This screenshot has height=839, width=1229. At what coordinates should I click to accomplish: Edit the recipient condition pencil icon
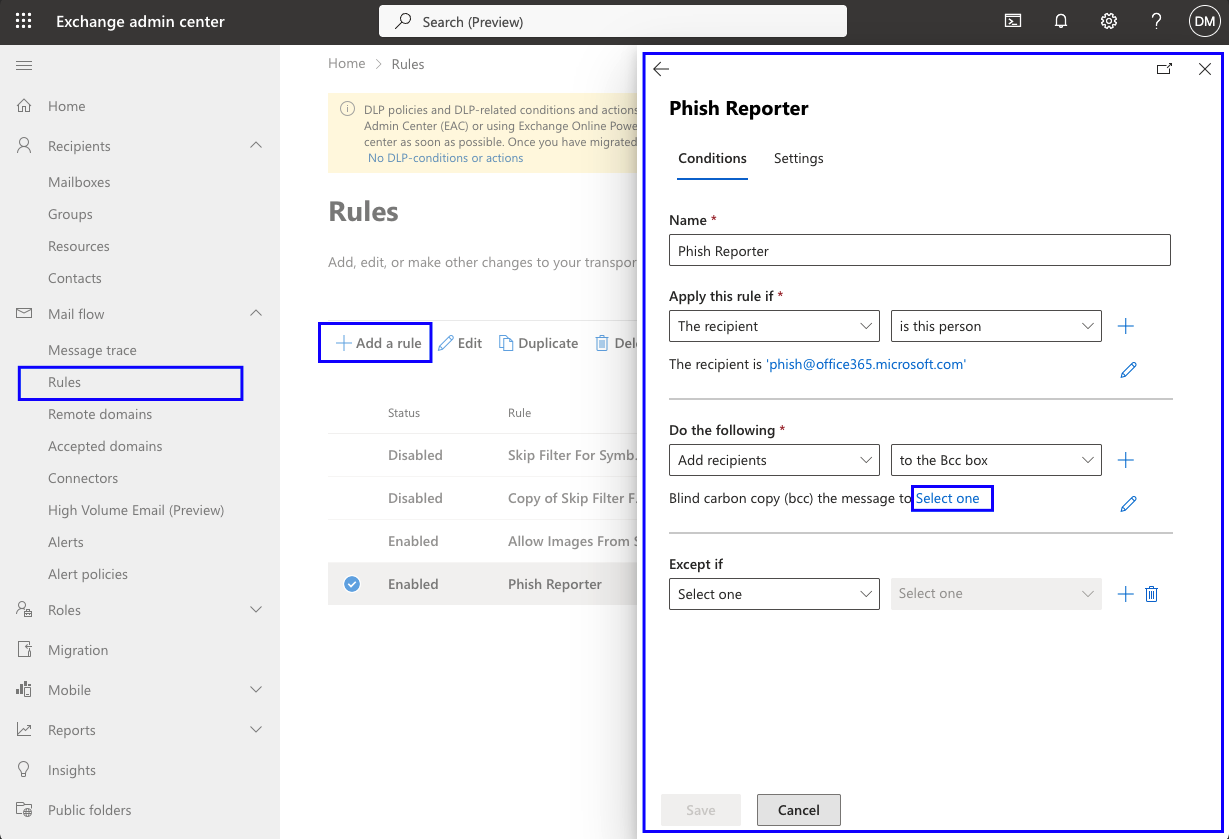coord(1128,369)
